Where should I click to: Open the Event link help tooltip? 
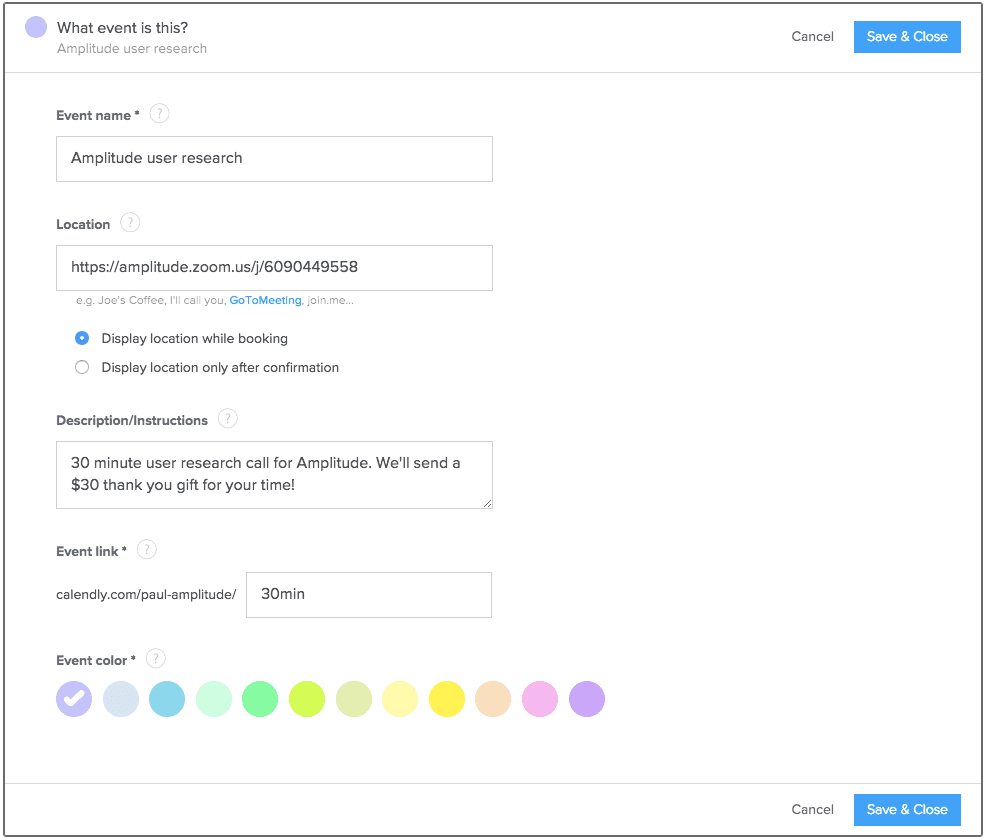pos(146,549)
